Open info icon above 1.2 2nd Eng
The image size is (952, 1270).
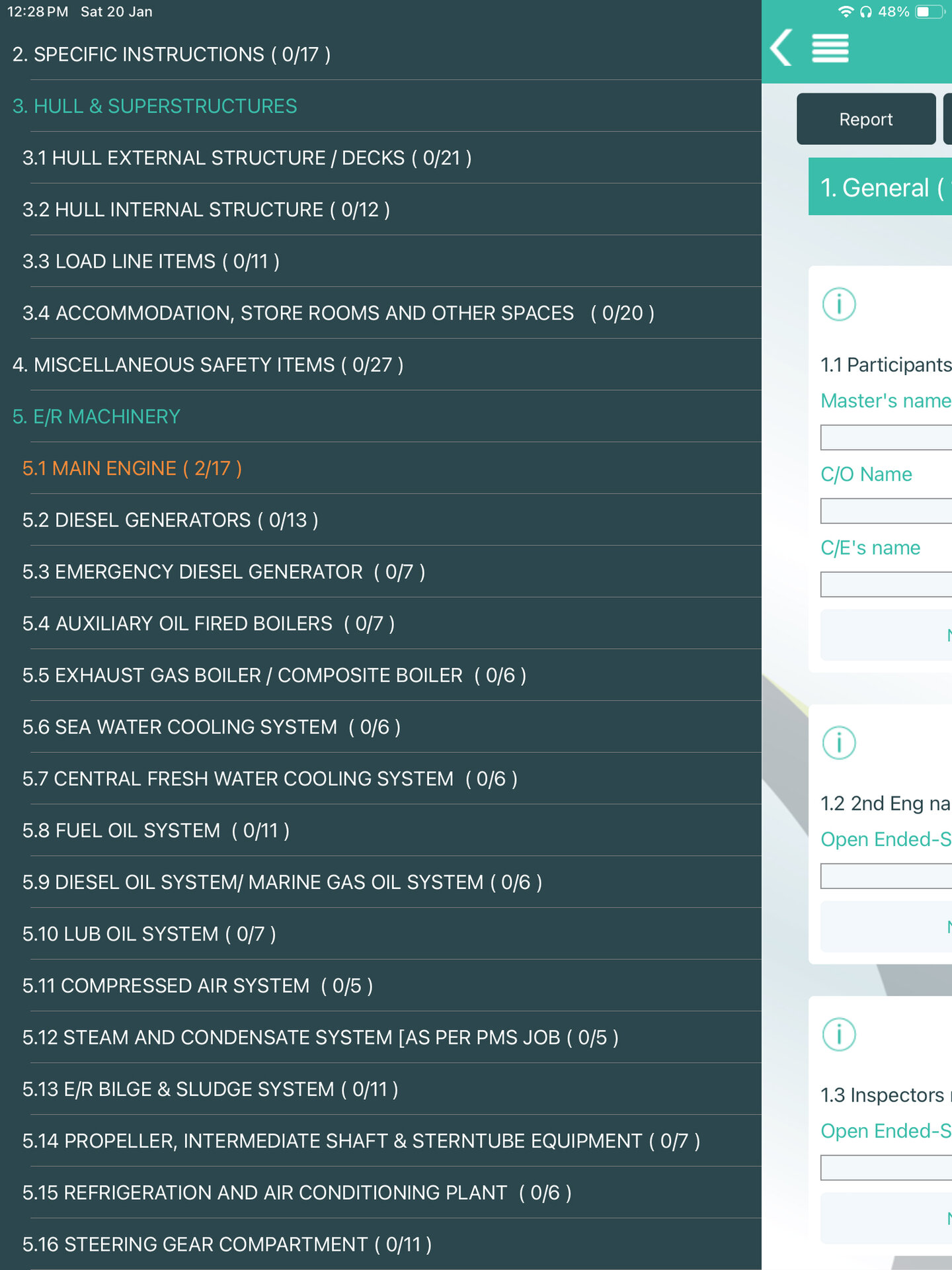pyautogui.click(x=839, y=742)
